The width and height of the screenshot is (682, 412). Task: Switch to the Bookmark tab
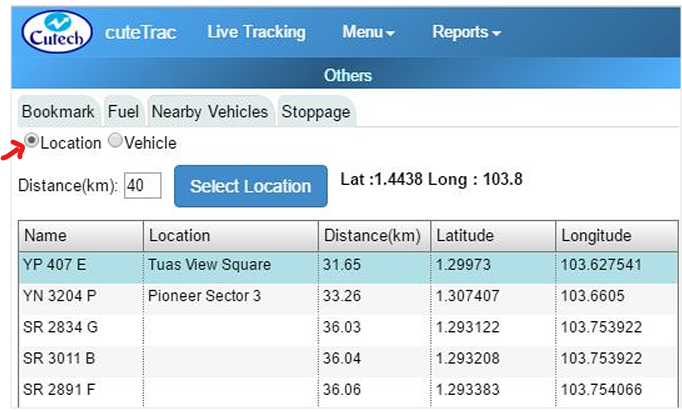tap(58, 111)
